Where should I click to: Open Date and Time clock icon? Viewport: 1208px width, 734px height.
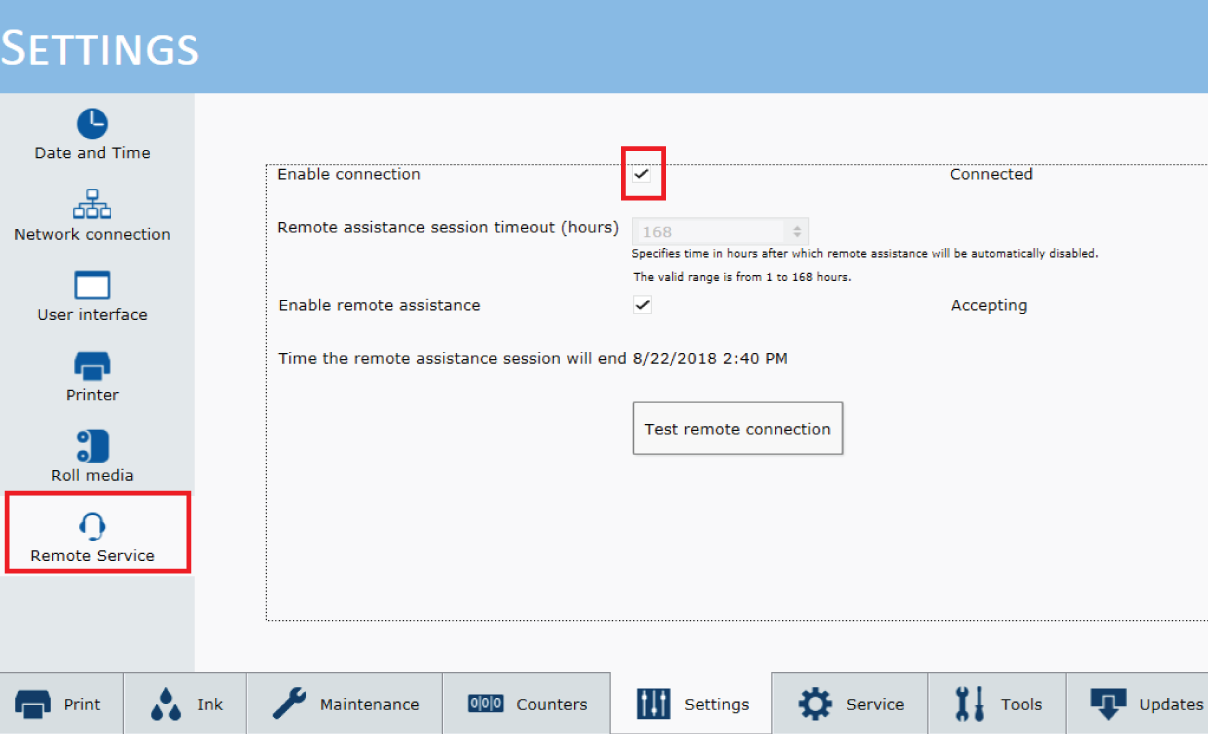[x=92, y=124]
